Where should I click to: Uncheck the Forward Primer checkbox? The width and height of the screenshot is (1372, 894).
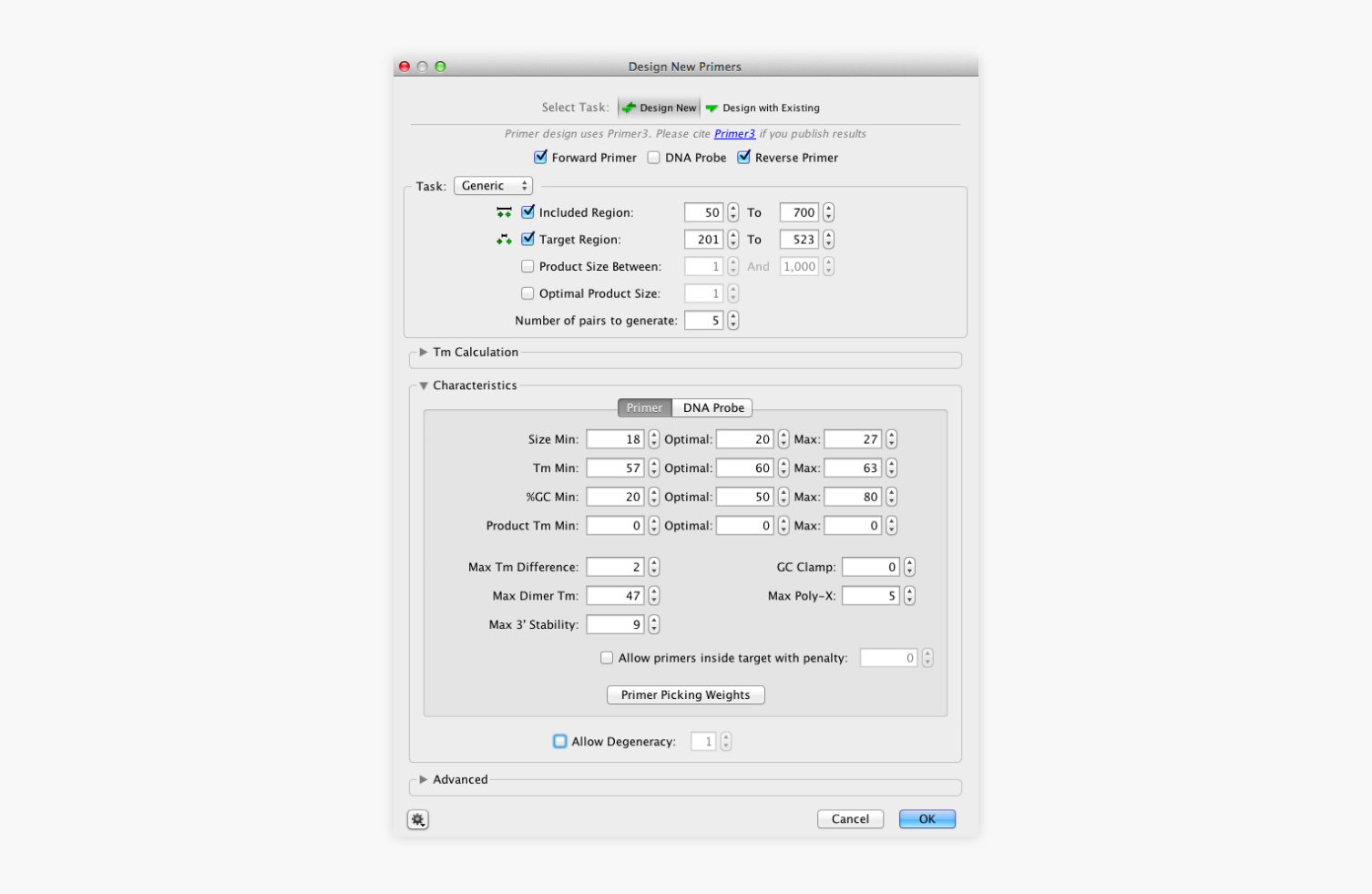(540, 157)
